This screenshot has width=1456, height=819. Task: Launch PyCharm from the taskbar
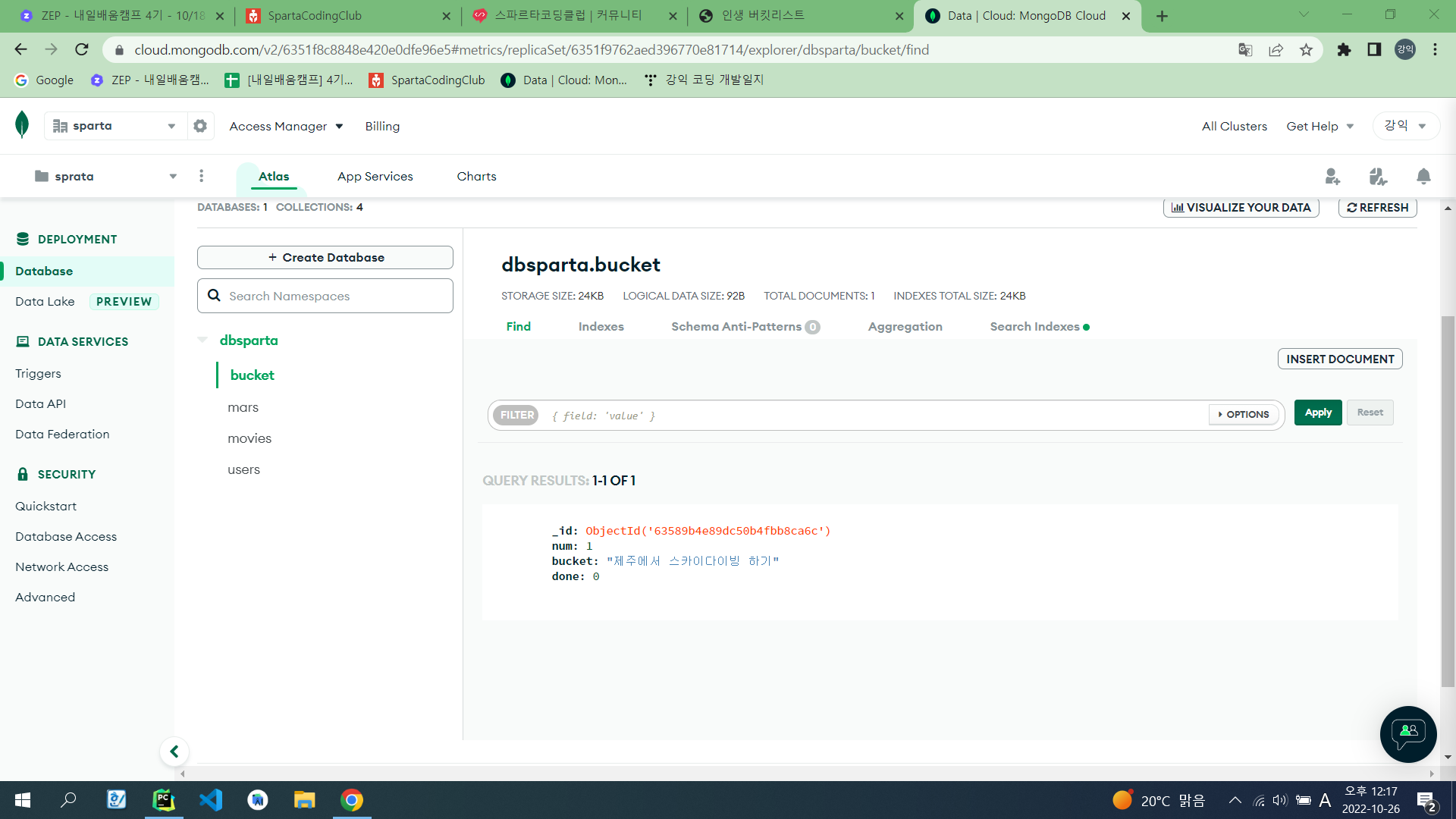tap(164, 800)
